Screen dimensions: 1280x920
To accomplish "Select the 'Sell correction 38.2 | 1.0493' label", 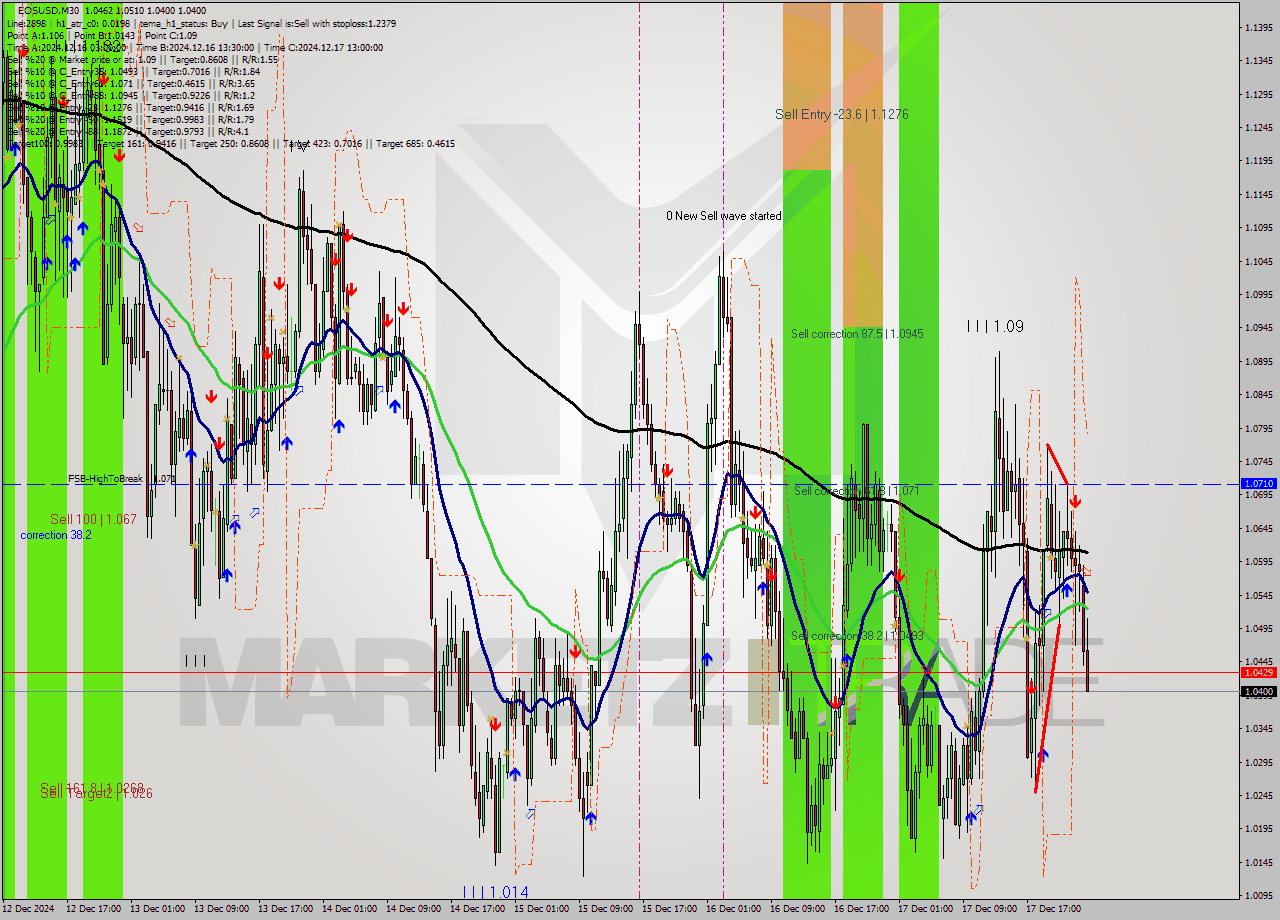I will click(857, 636).
